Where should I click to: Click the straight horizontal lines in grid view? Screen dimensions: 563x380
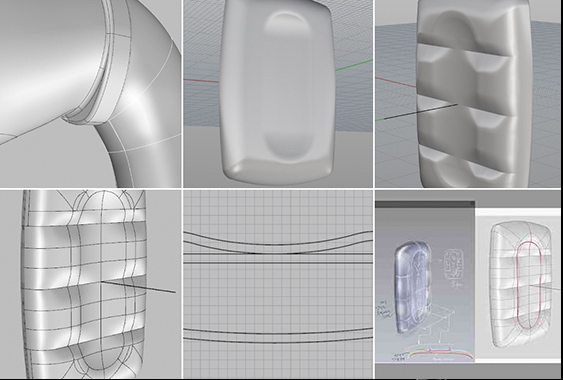pyautogui.click(x=278, y=258)
